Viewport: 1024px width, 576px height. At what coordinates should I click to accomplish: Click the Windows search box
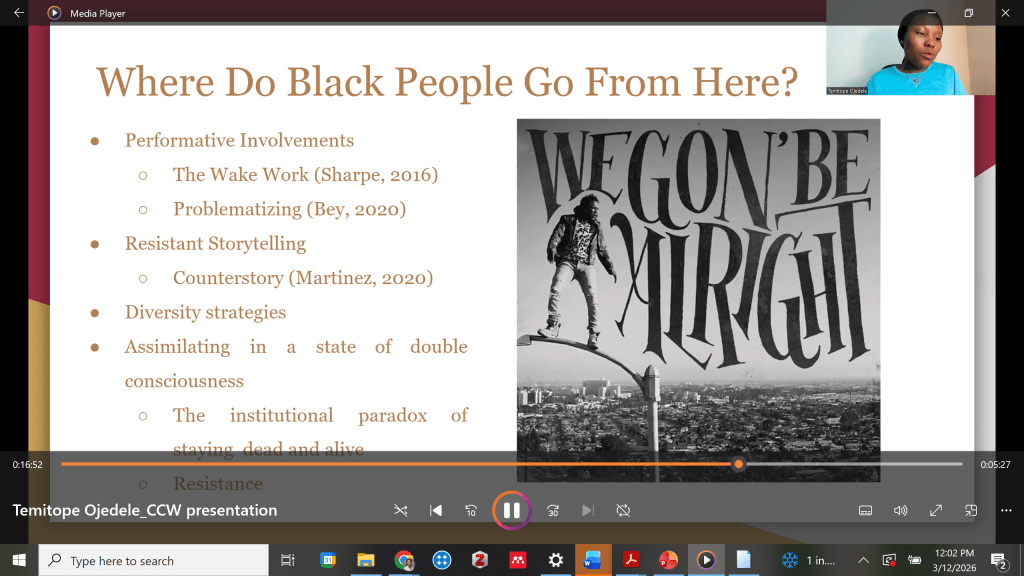tap(154, 561)
